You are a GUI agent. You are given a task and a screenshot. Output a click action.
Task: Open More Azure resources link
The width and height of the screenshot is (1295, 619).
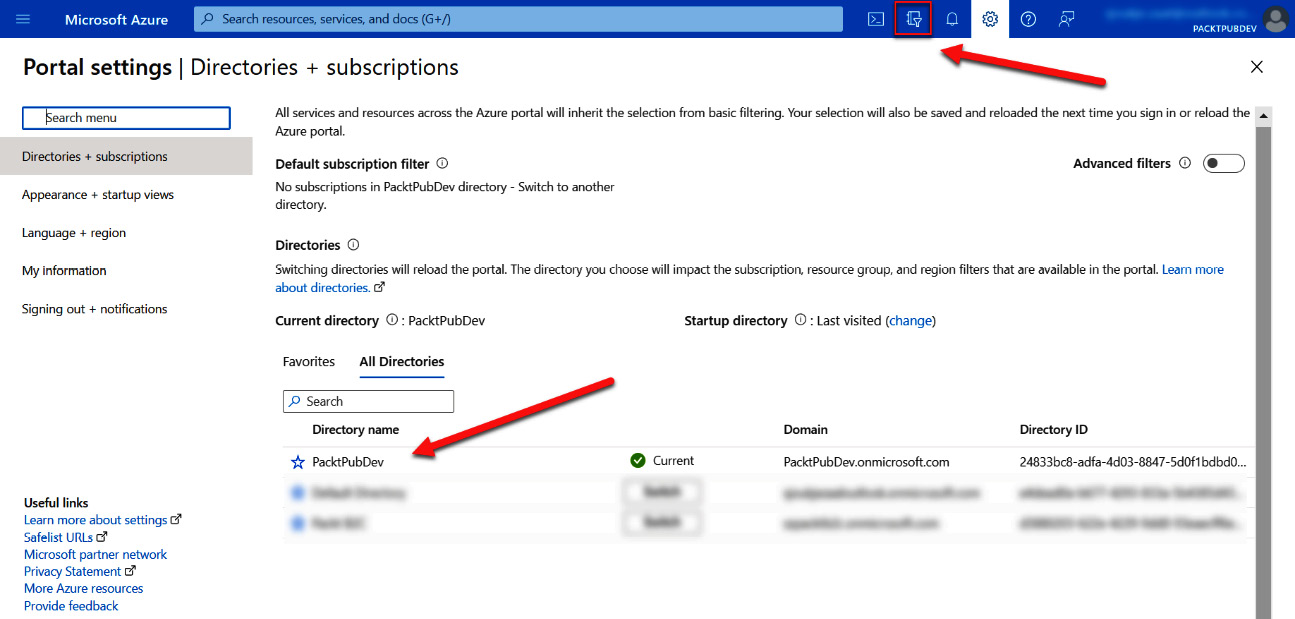(x=84, y=588)
